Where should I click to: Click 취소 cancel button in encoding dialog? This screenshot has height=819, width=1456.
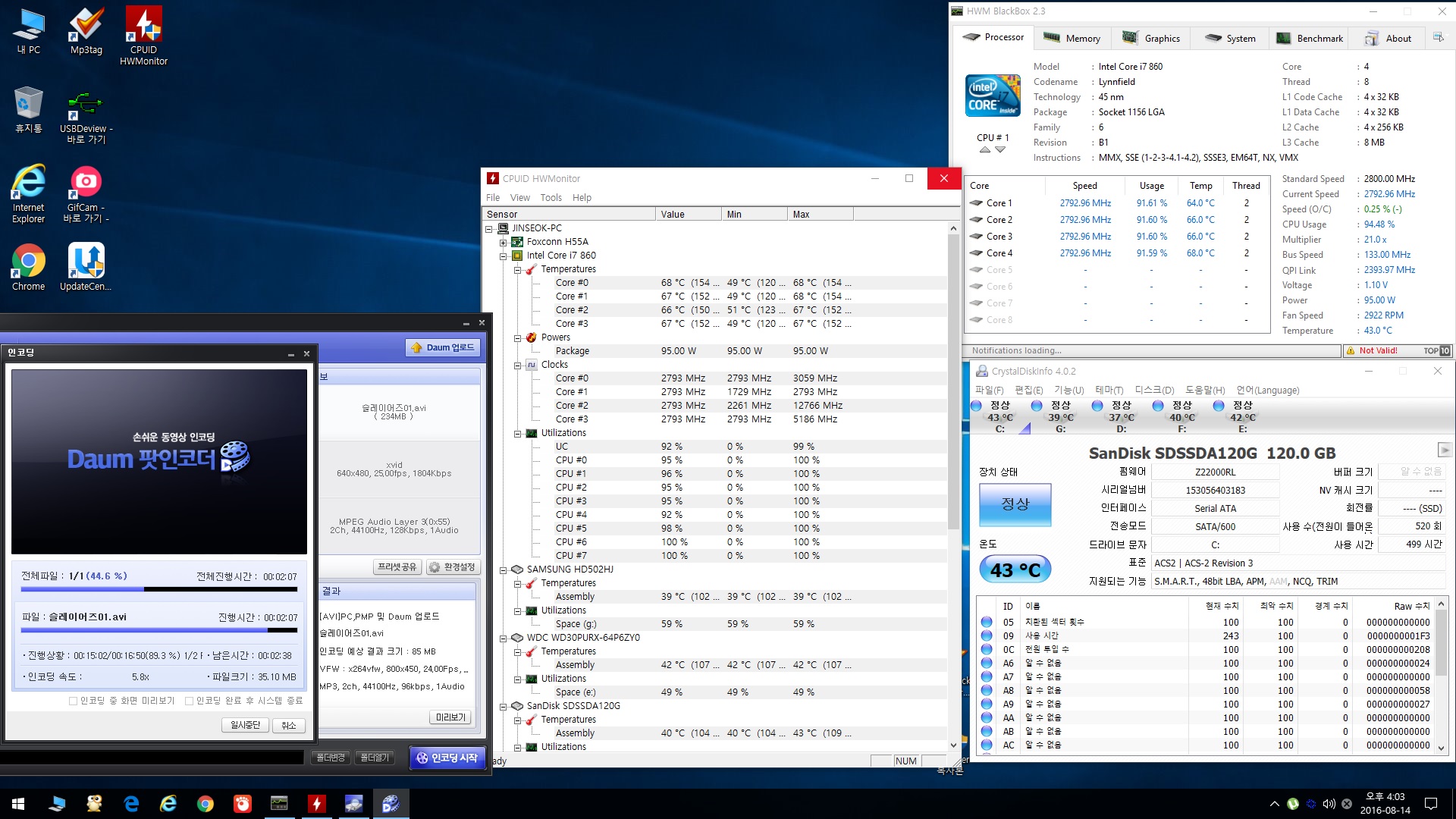pyautogui.click(x=288, y=725)
